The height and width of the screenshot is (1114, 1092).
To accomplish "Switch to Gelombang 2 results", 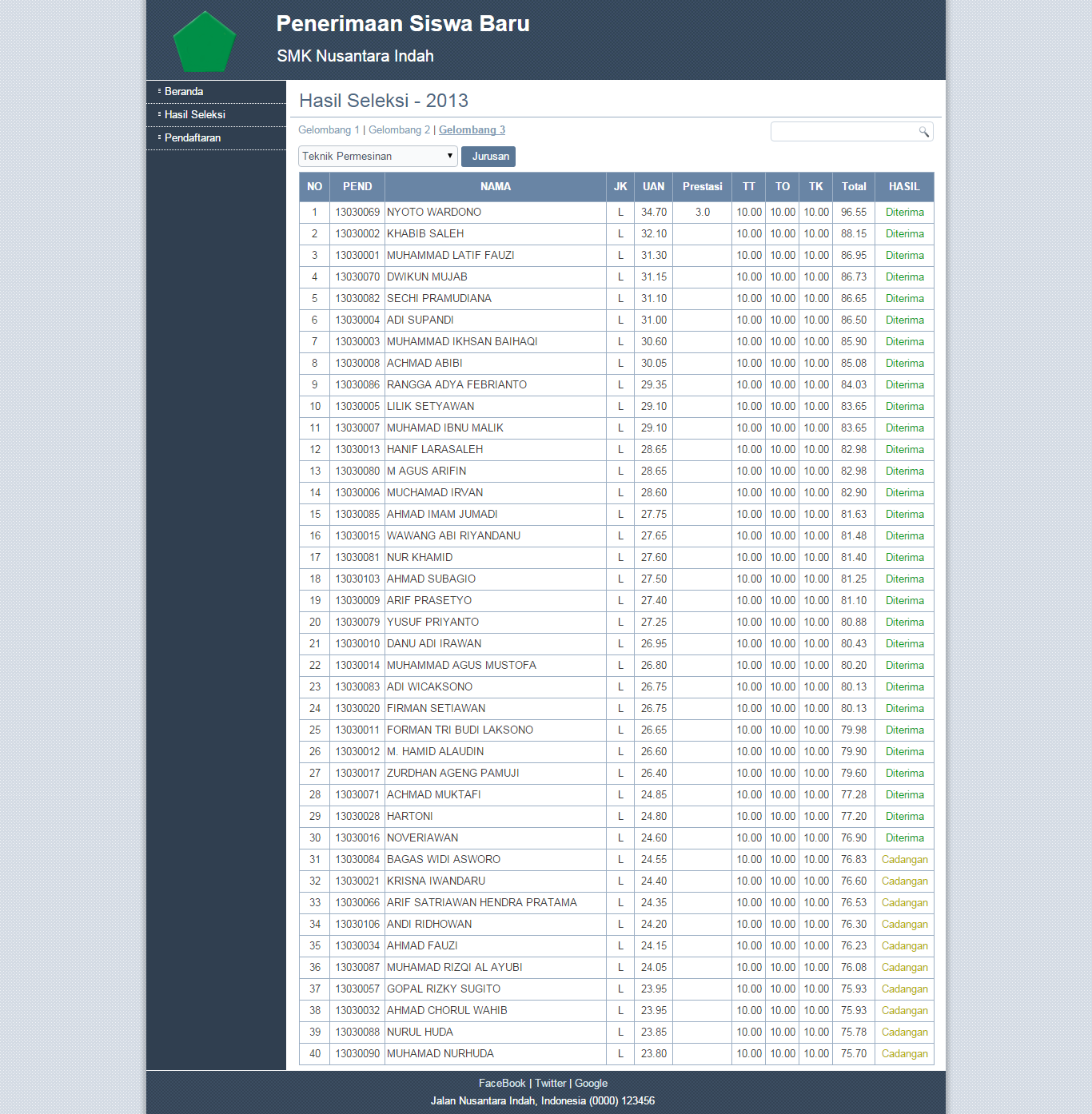I will (399, 129).
